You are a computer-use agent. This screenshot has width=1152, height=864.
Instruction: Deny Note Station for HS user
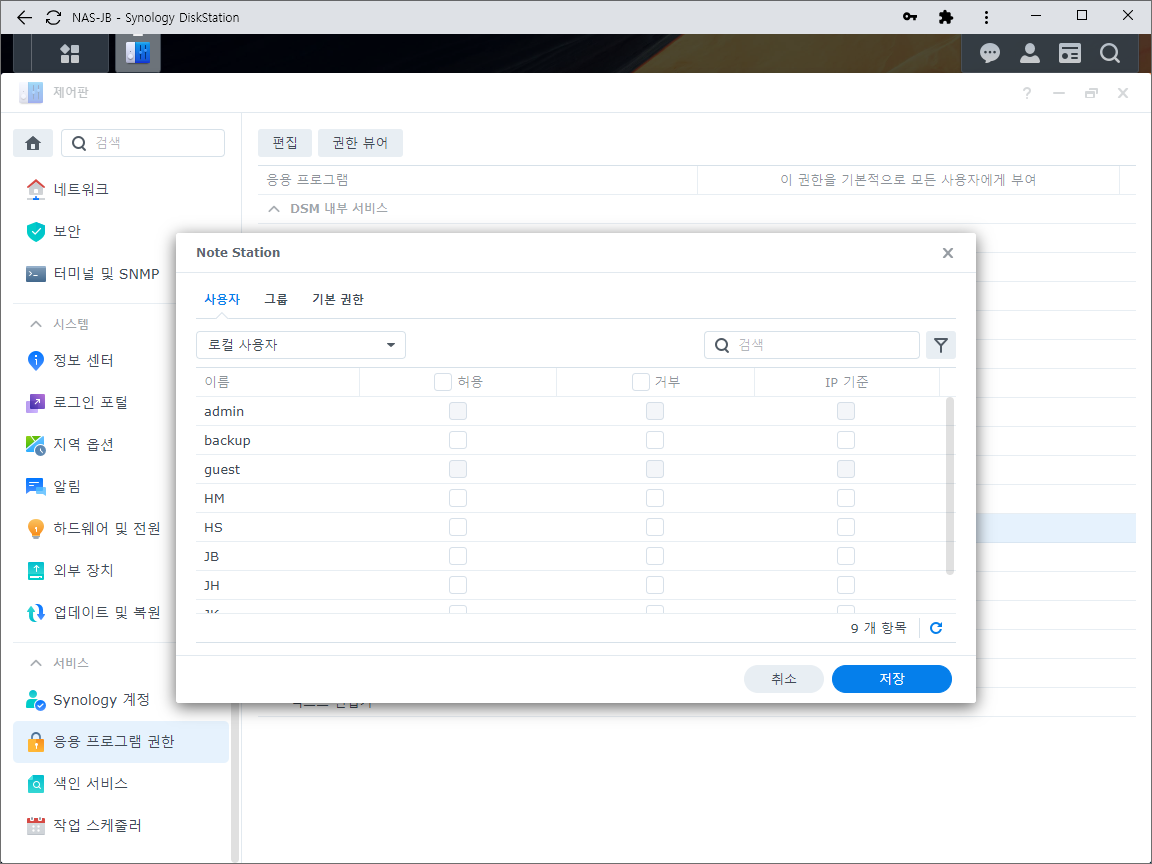(655, 528)
